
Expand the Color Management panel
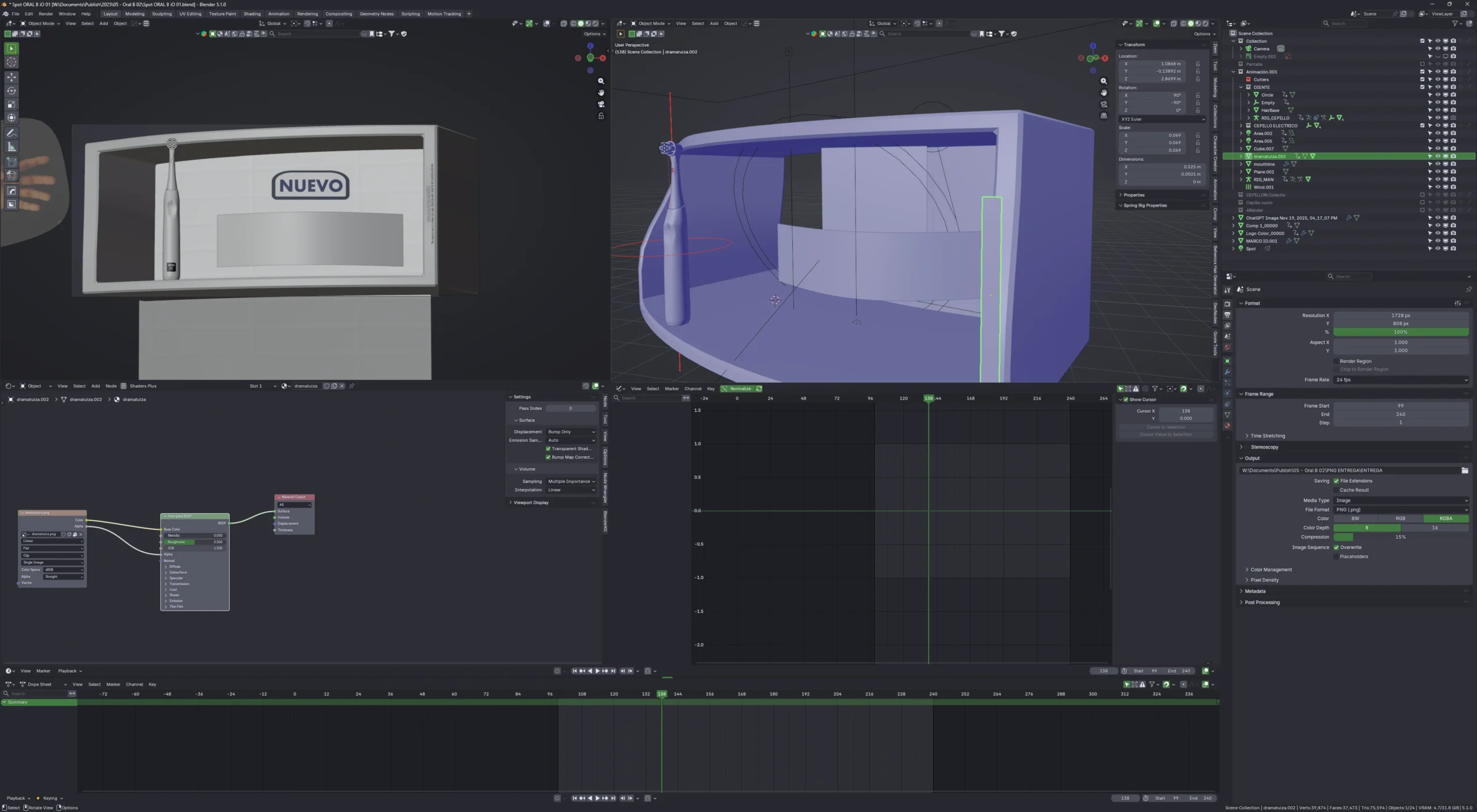coord(1270,570)
